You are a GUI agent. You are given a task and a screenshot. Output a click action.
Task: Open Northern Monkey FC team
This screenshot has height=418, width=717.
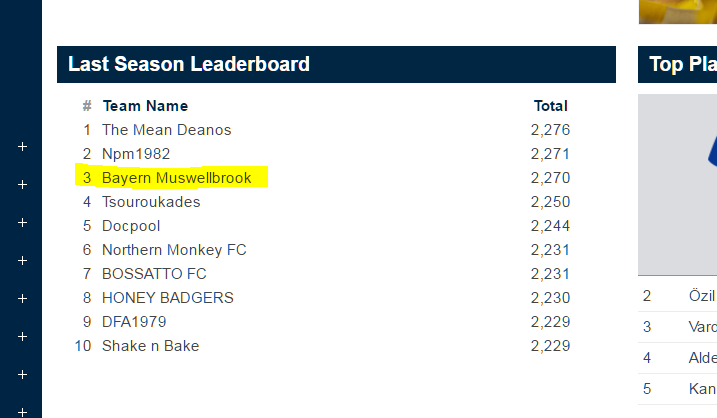(174, 250)
